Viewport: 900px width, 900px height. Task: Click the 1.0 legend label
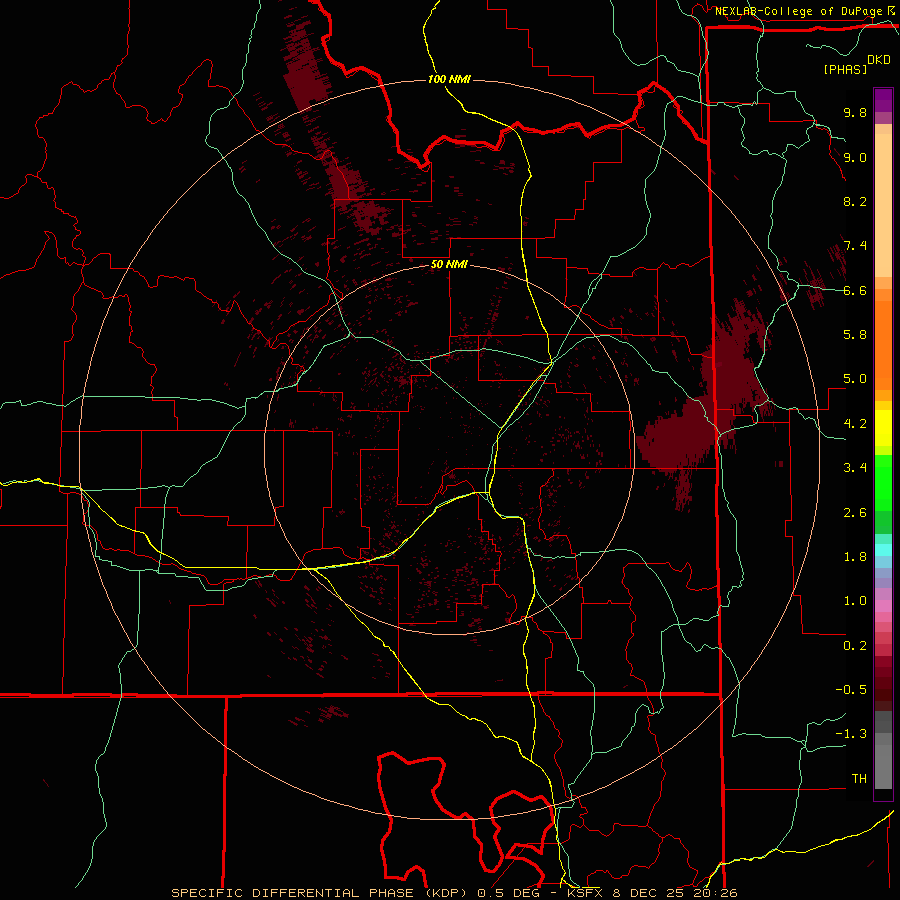855,601
